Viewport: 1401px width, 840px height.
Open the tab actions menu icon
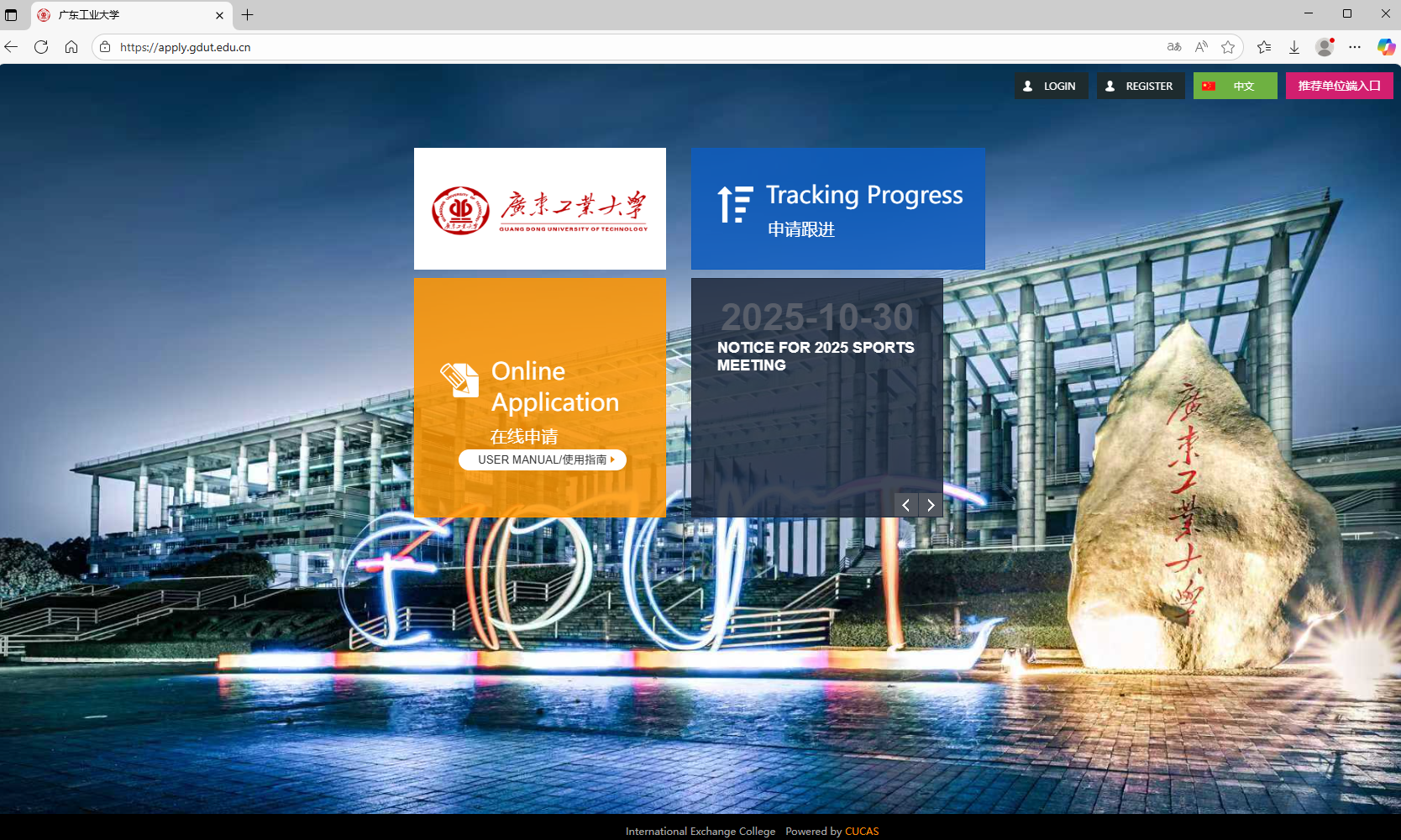(11, 15)
